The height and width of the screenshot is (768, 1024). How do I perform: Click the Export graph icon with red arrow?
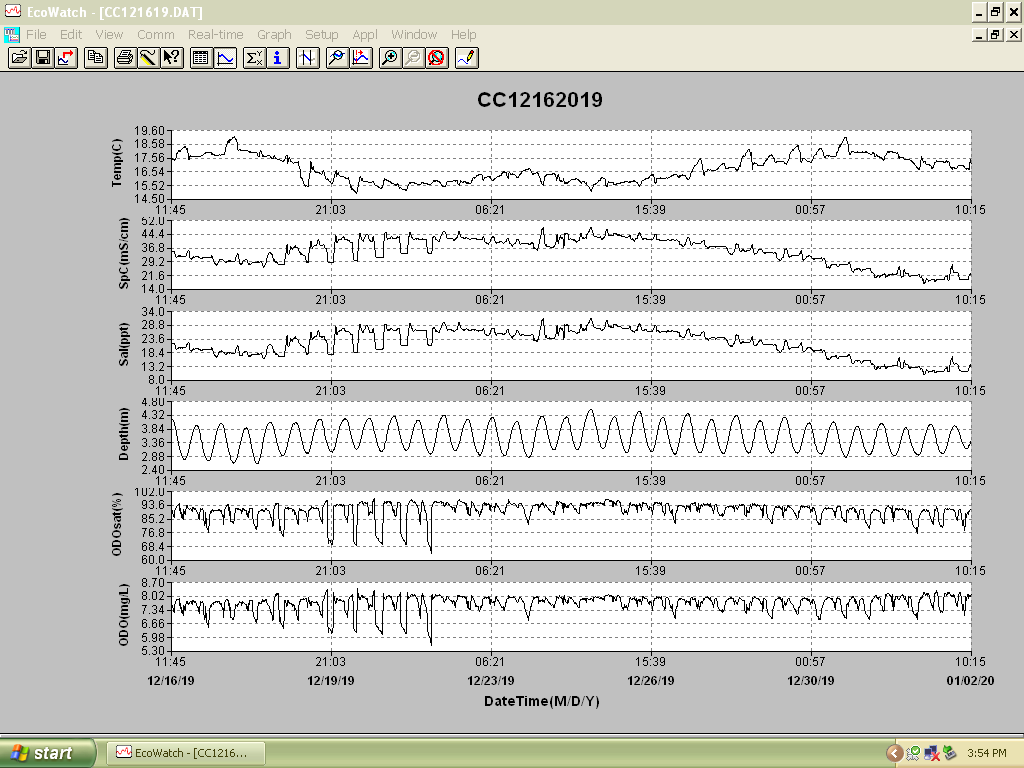(67, 58)
